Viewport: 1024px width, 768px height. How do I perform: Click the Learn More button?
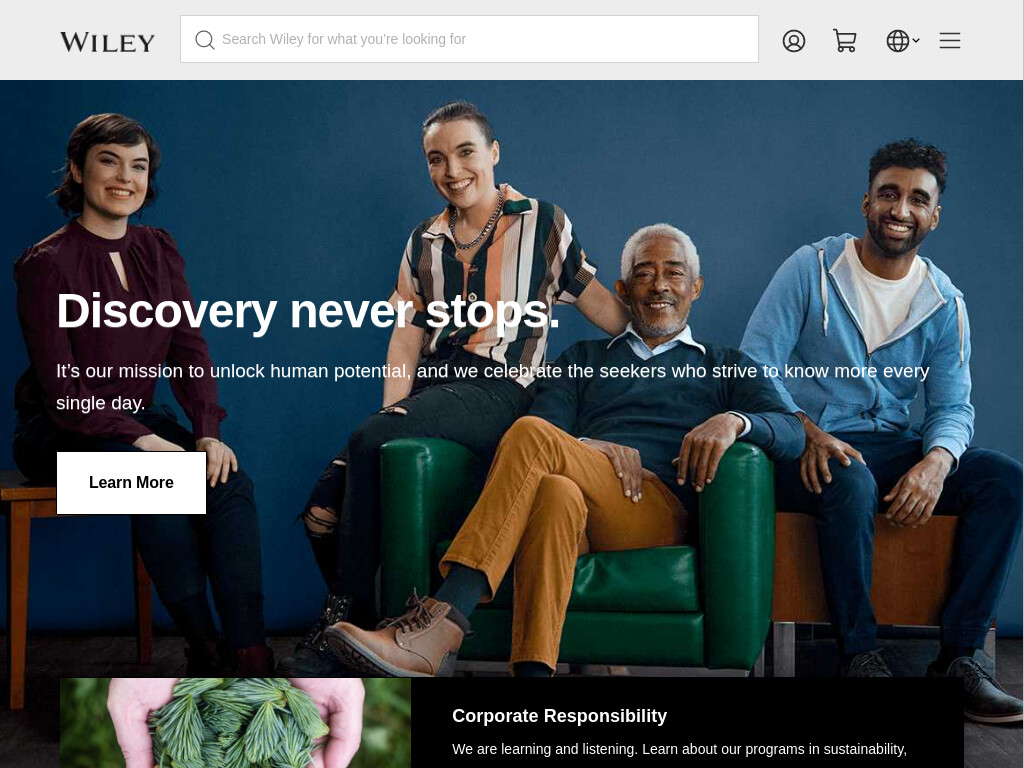[131, 483]
